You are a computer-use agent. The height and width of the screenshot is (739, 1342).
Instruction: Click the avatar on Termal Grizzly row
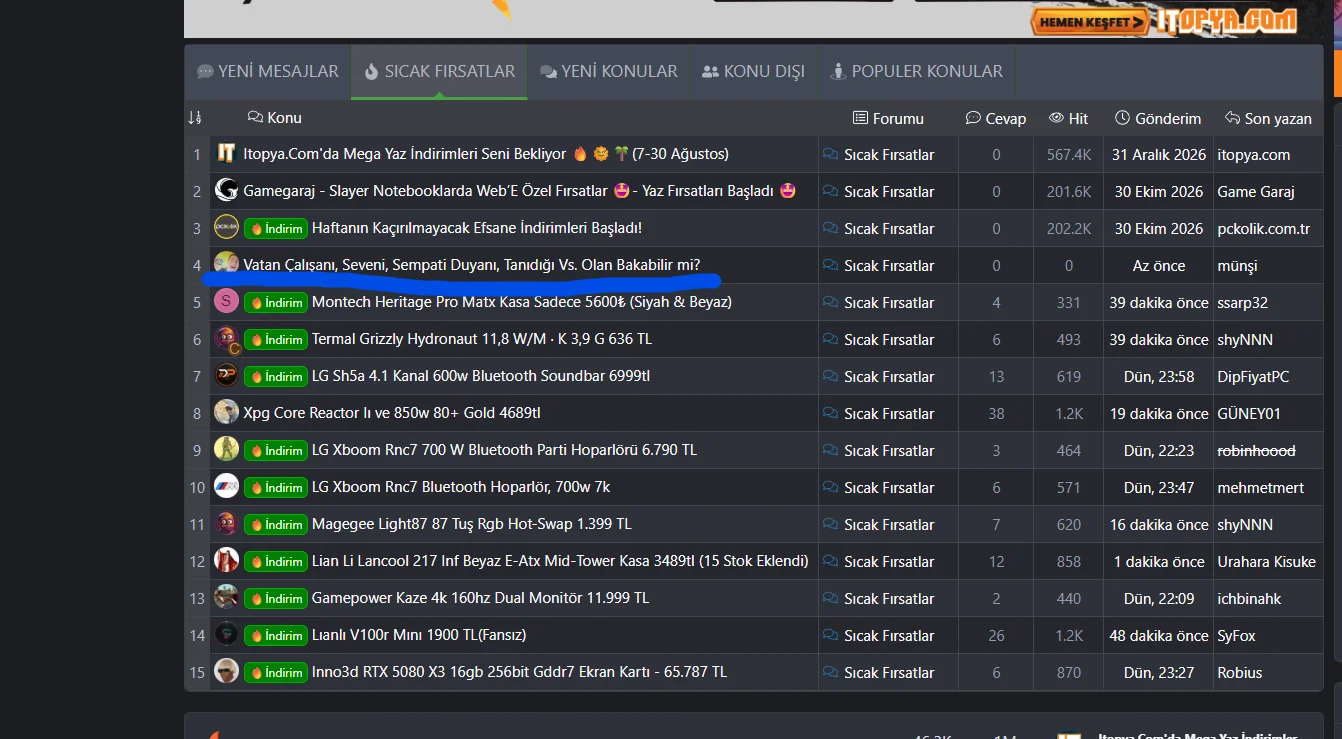226,339
